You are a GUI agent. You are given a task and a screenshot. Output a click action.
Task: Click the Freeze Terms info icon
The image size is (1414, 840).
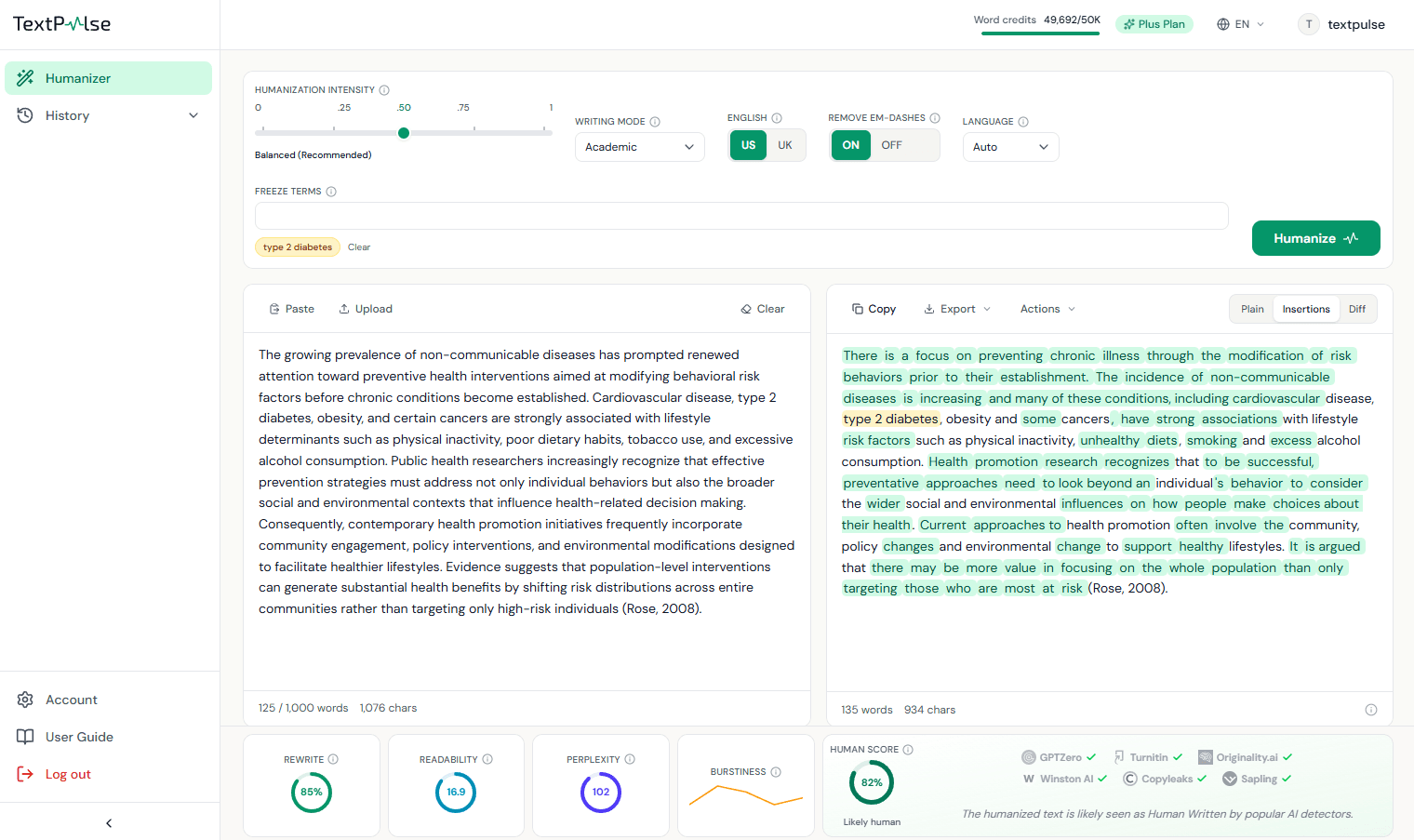(x=331, y=192)
